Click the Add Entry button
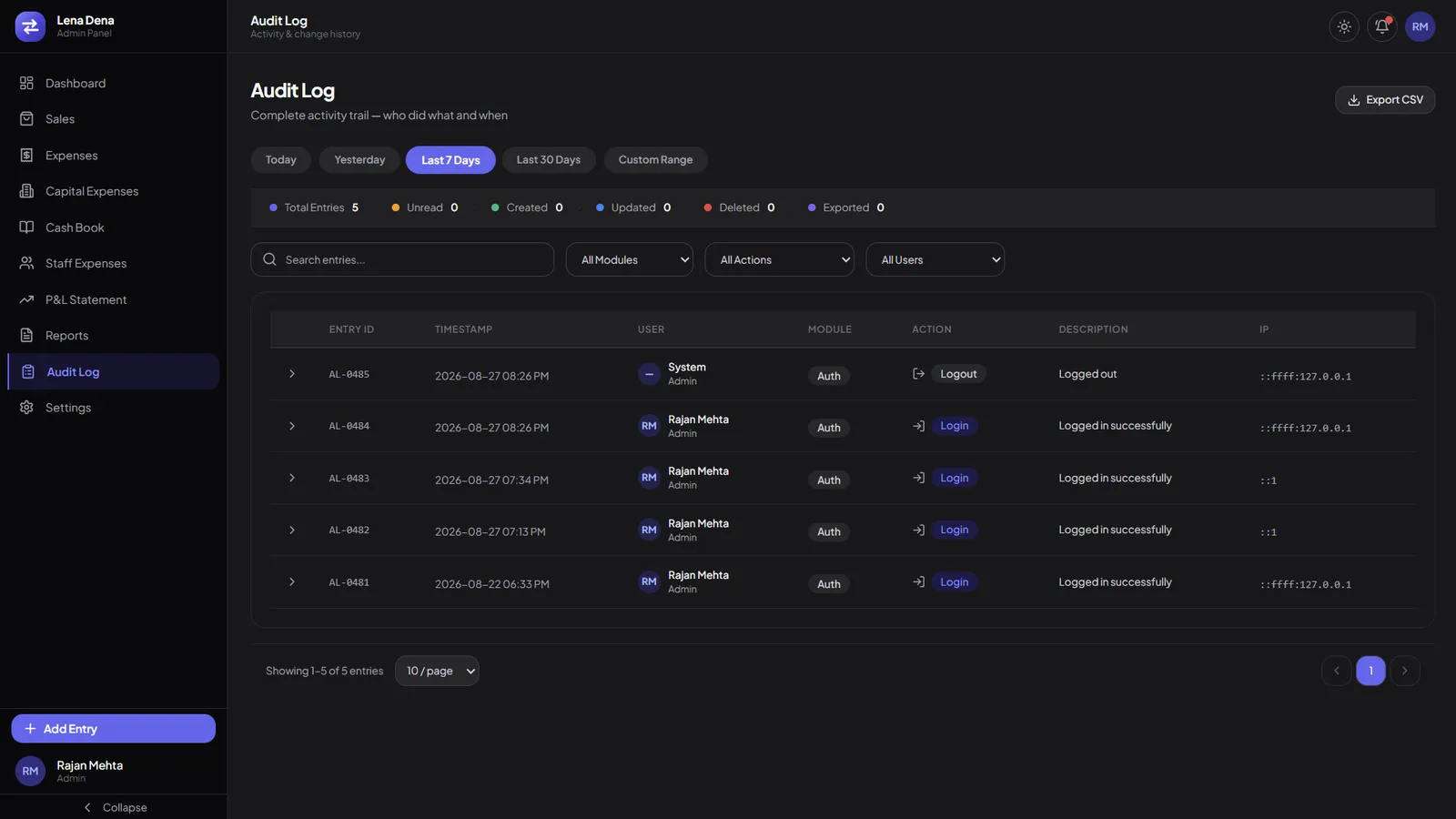The width and height of the screenshot is (1456, 819). click(113, 729)
